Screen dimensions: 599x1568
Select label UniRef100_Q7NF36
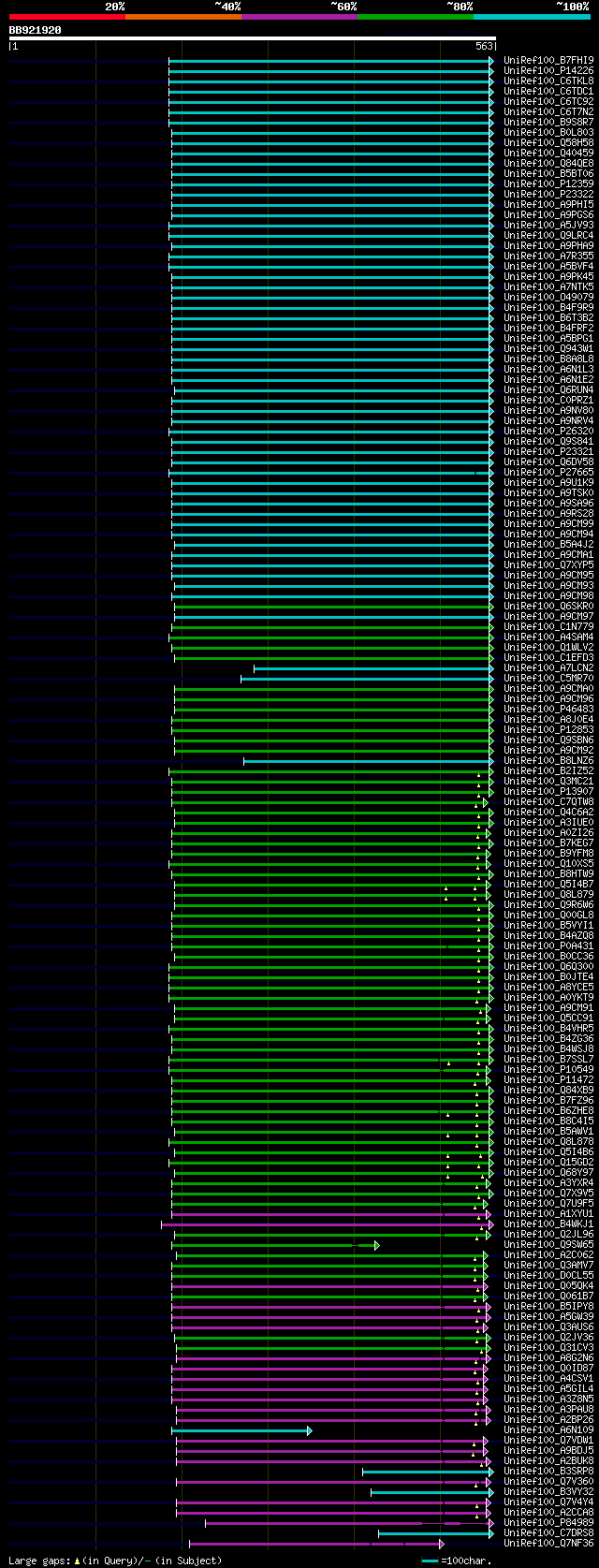point(548,1543)
